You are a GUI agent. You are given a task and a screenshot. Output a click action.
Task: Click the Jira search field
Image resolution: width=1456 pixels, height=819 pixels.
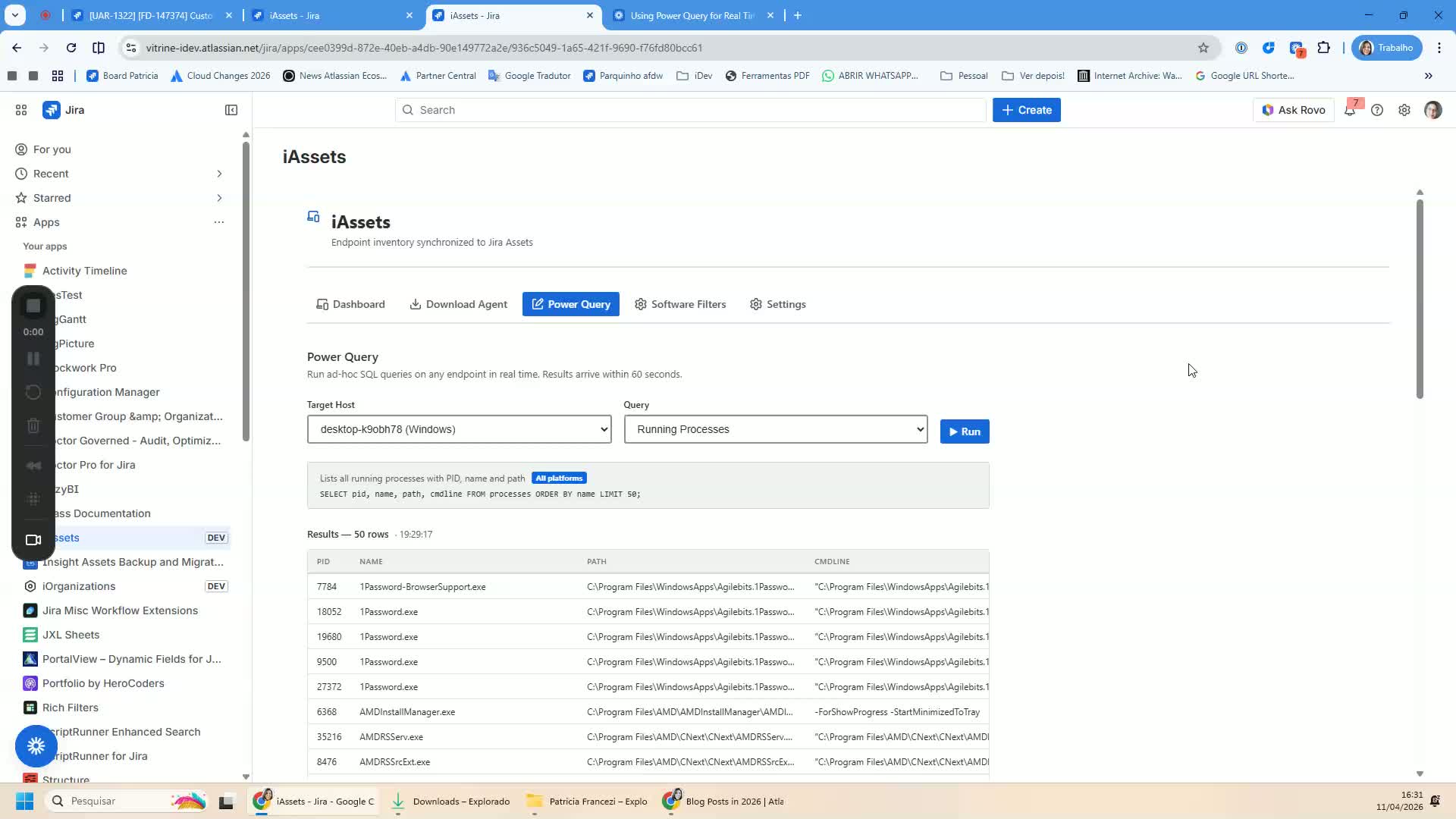tap(690, 110)
